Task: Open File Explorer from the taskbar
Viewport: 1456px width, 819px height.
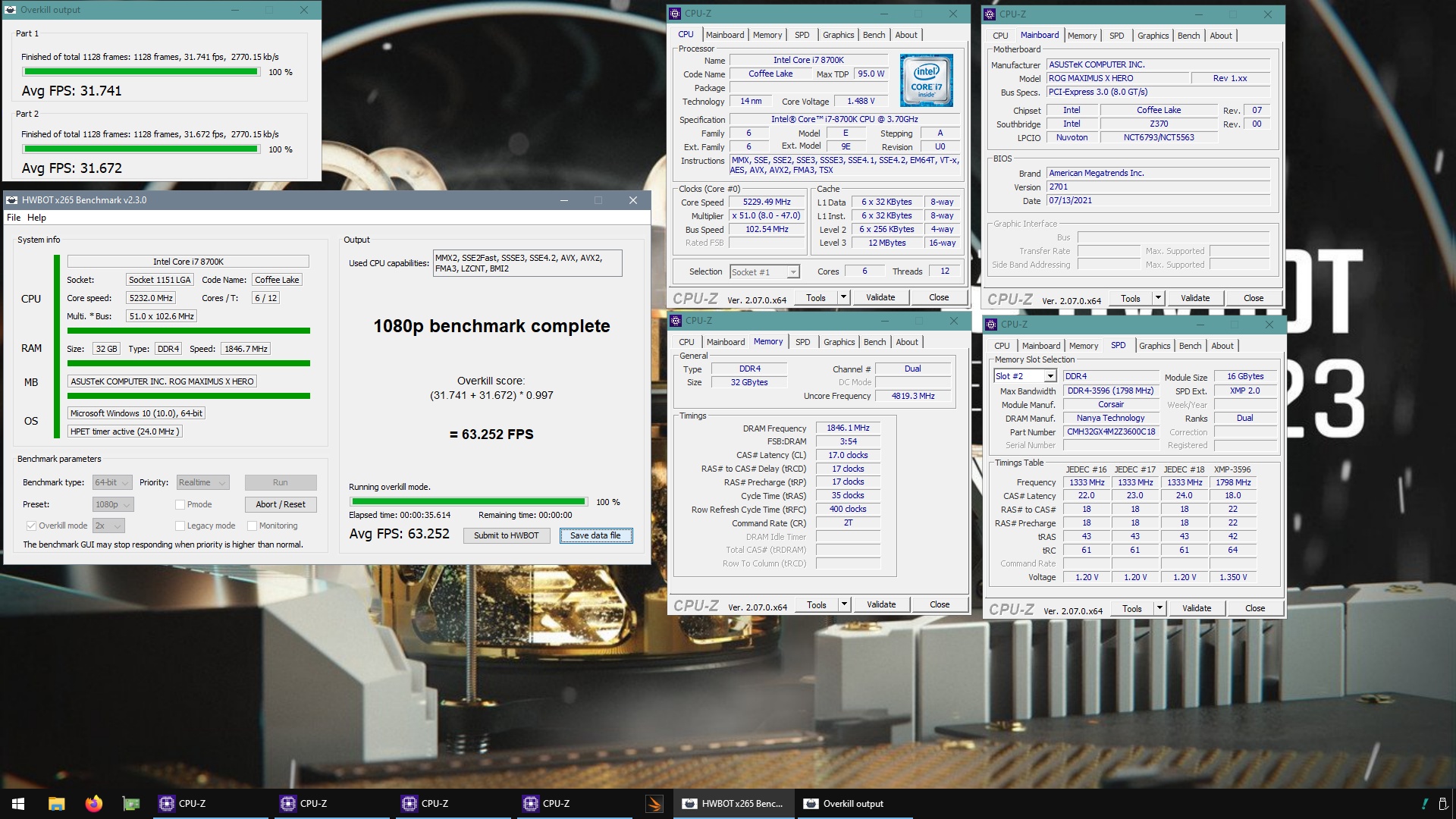Action: click(56, 804)
